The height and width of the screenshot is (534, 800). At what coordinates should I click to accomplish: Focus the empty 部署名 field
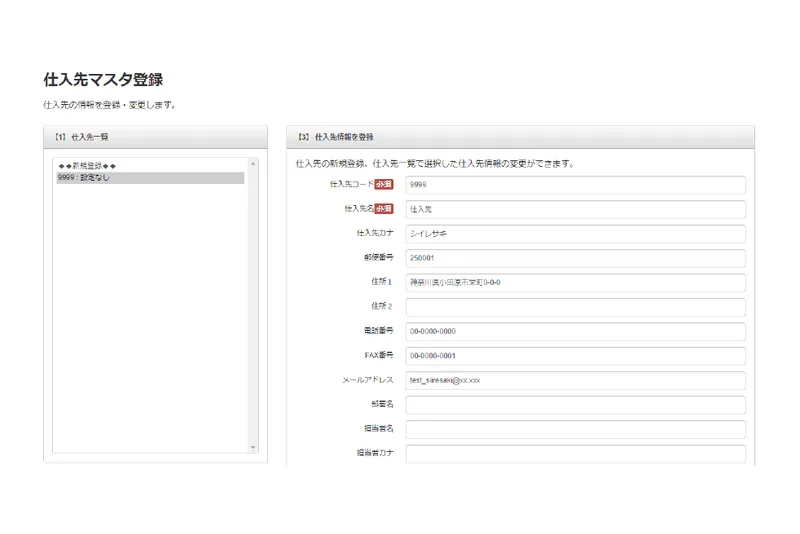pyautogui.click(x=576, y=405)
